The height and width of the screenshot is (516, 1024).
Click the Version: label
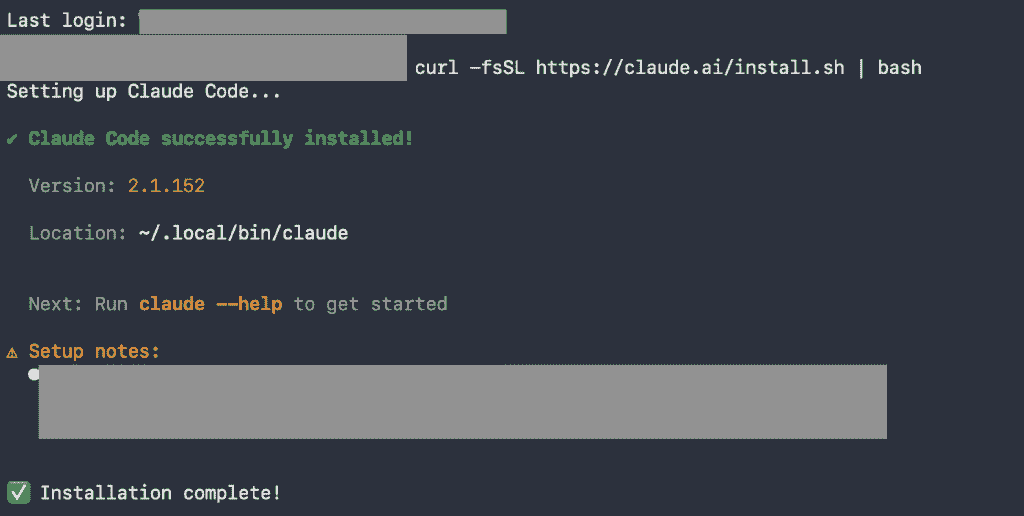coord(72,185)
